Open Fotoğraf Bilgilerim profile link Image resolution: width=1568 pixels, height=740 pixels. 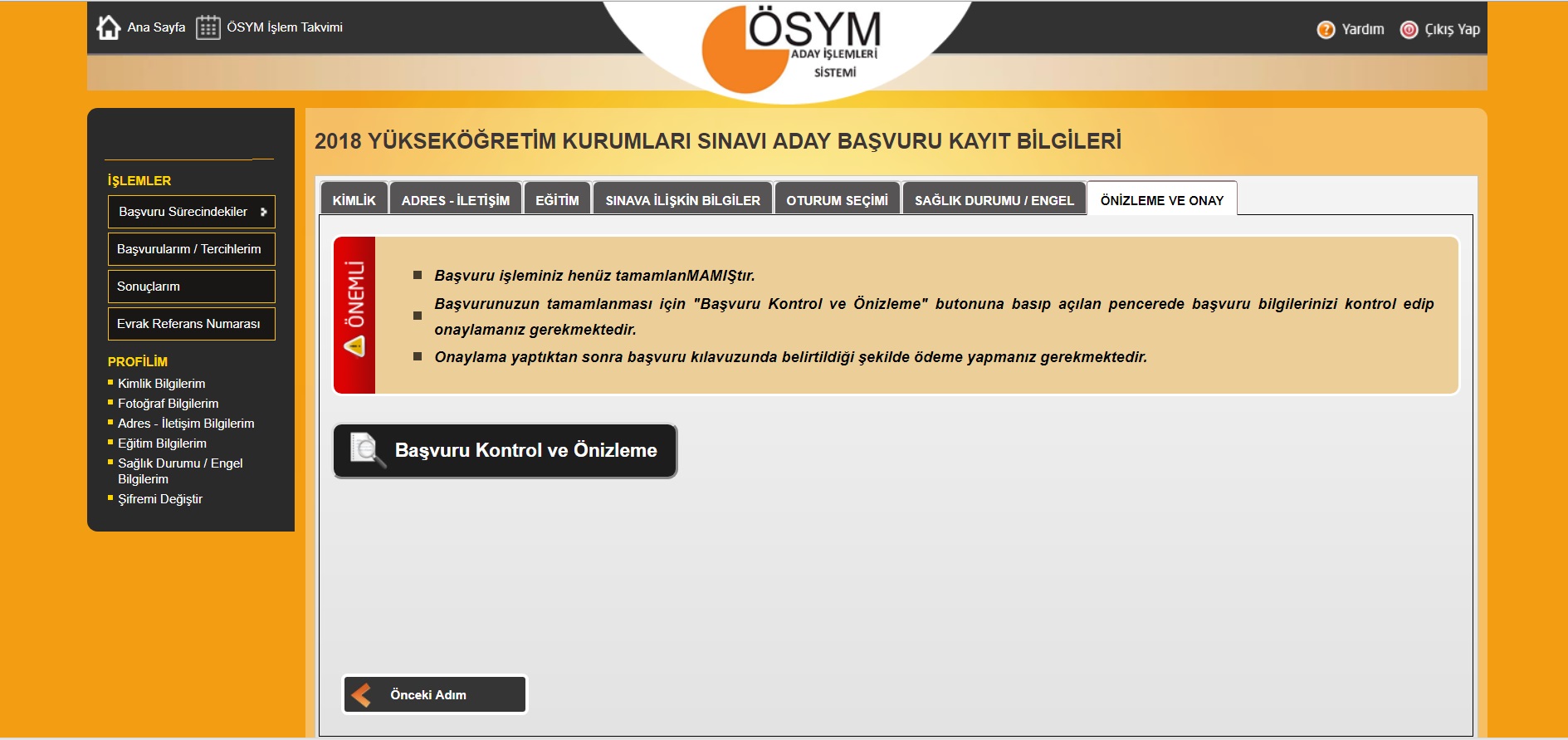(169, 404)
